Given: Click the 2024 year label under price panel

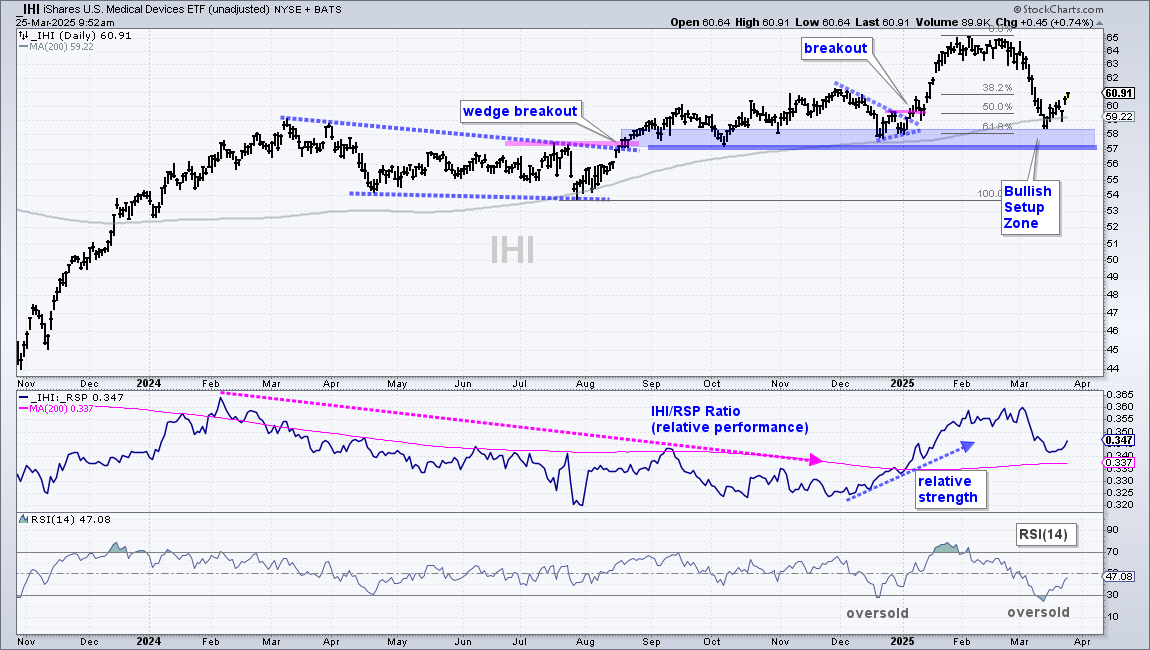Looking at the screenshot, I should click(149, 384).
